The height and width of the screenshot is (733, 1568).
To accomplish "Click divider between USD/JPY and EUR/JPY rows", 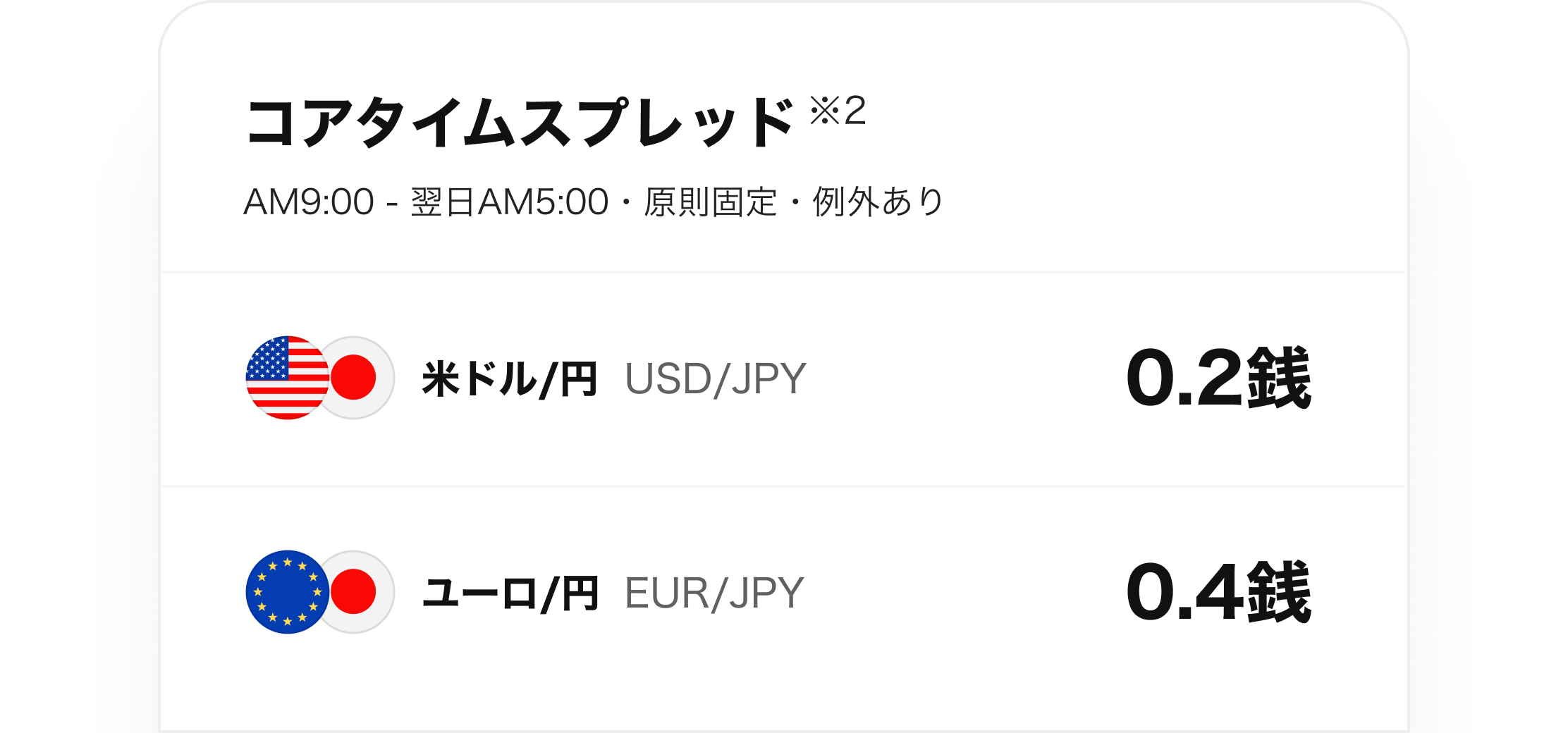I will coord(783,486).
